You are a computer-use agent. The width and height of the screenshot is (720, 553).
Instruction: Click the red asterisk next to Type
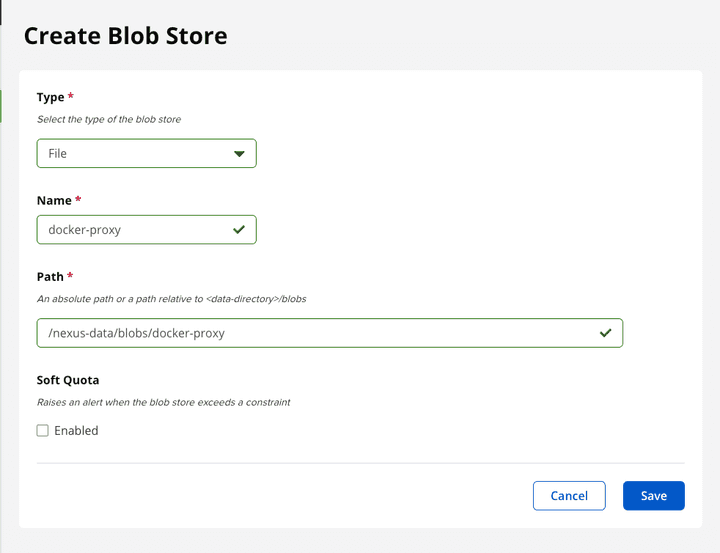point(71,97)
